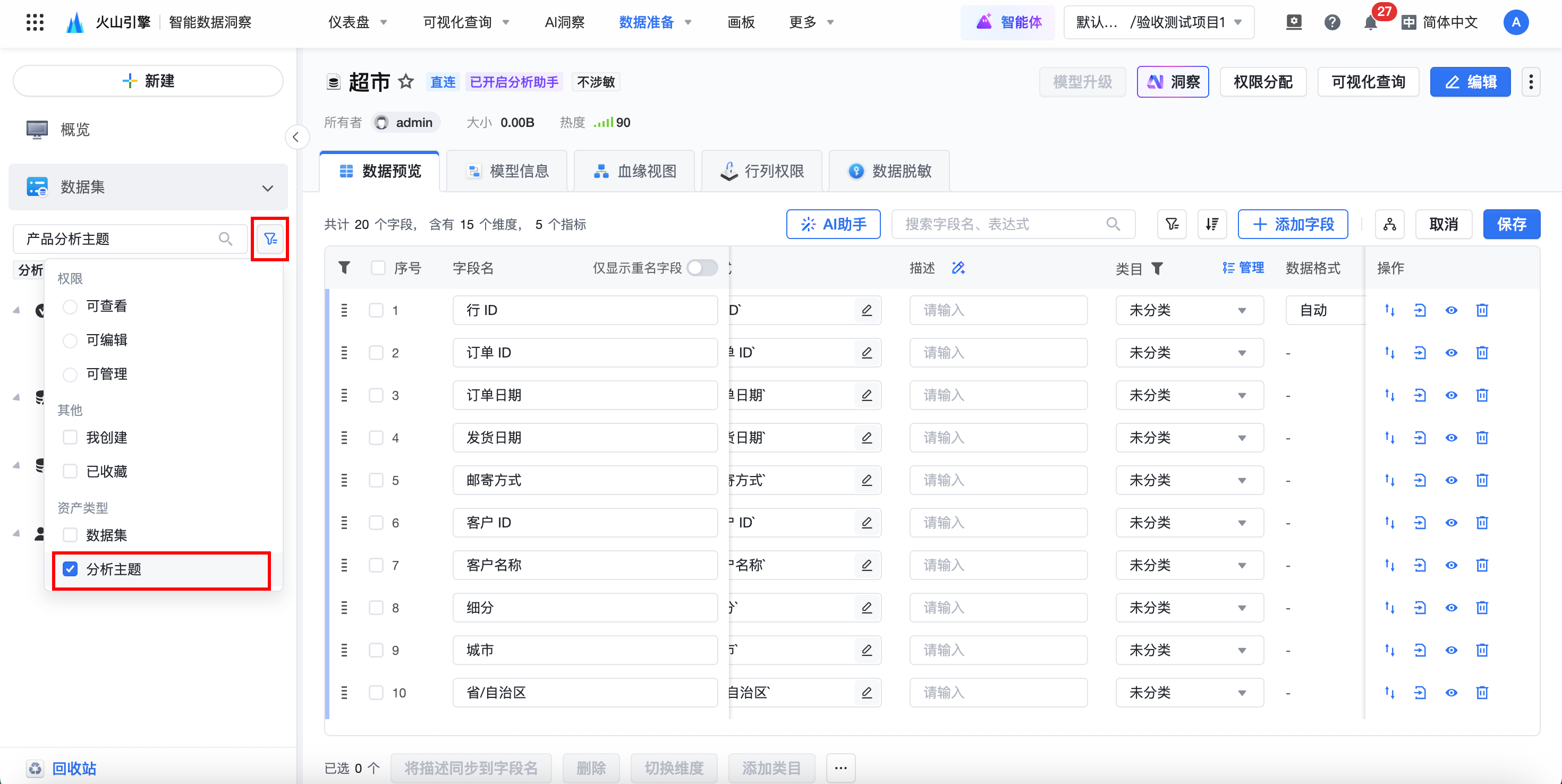
Task: Toggle visibility eye icon for row 3
Action: (1450, 395)
